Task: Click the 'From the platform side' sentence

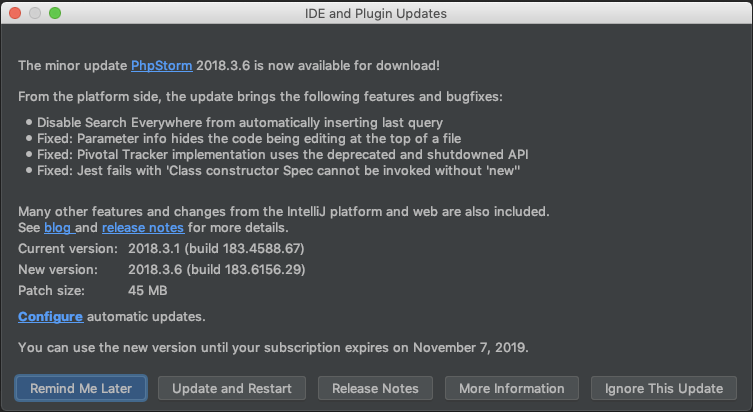Action: (260, 97)
